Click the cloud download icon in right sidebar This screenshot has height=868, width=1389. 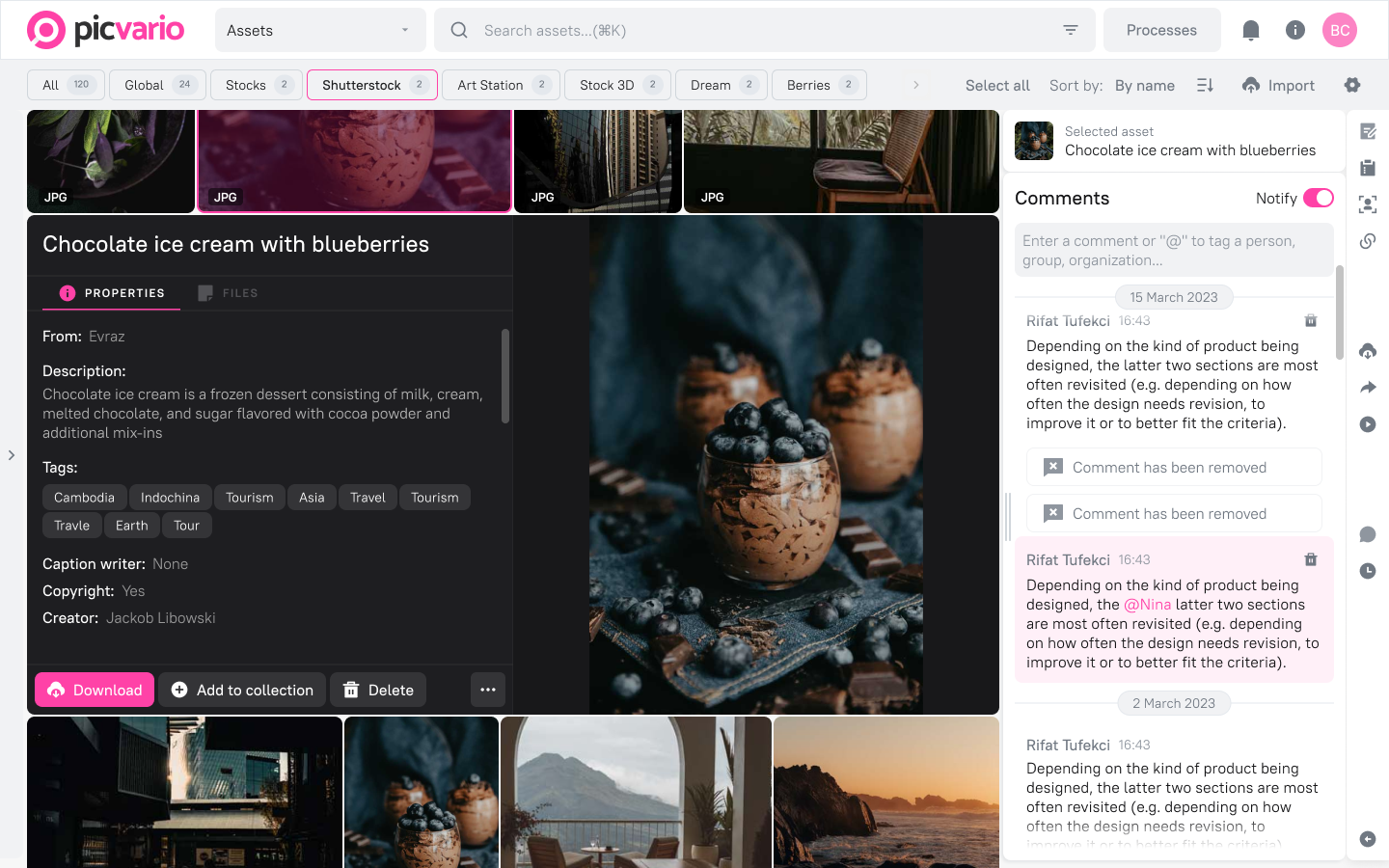pyautogui.click(x=1367, y=351)
